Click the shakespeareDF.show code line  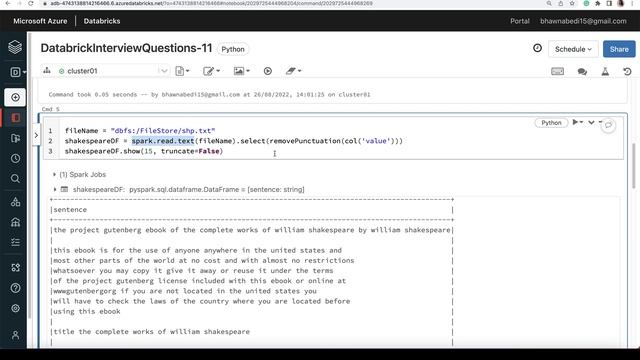pos(144,151)
